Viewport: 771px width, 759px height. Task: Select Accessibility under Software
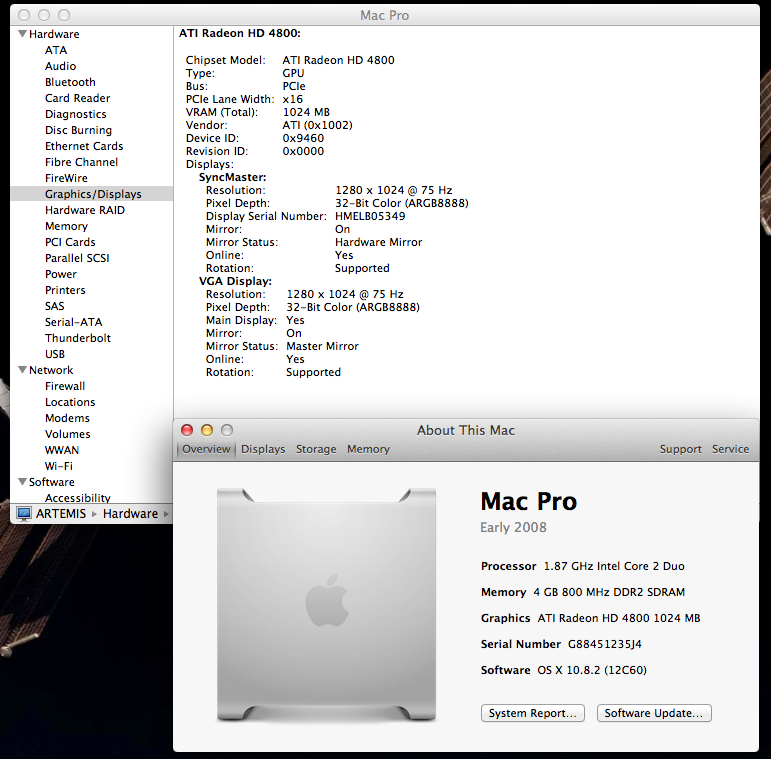click(78, 497)
